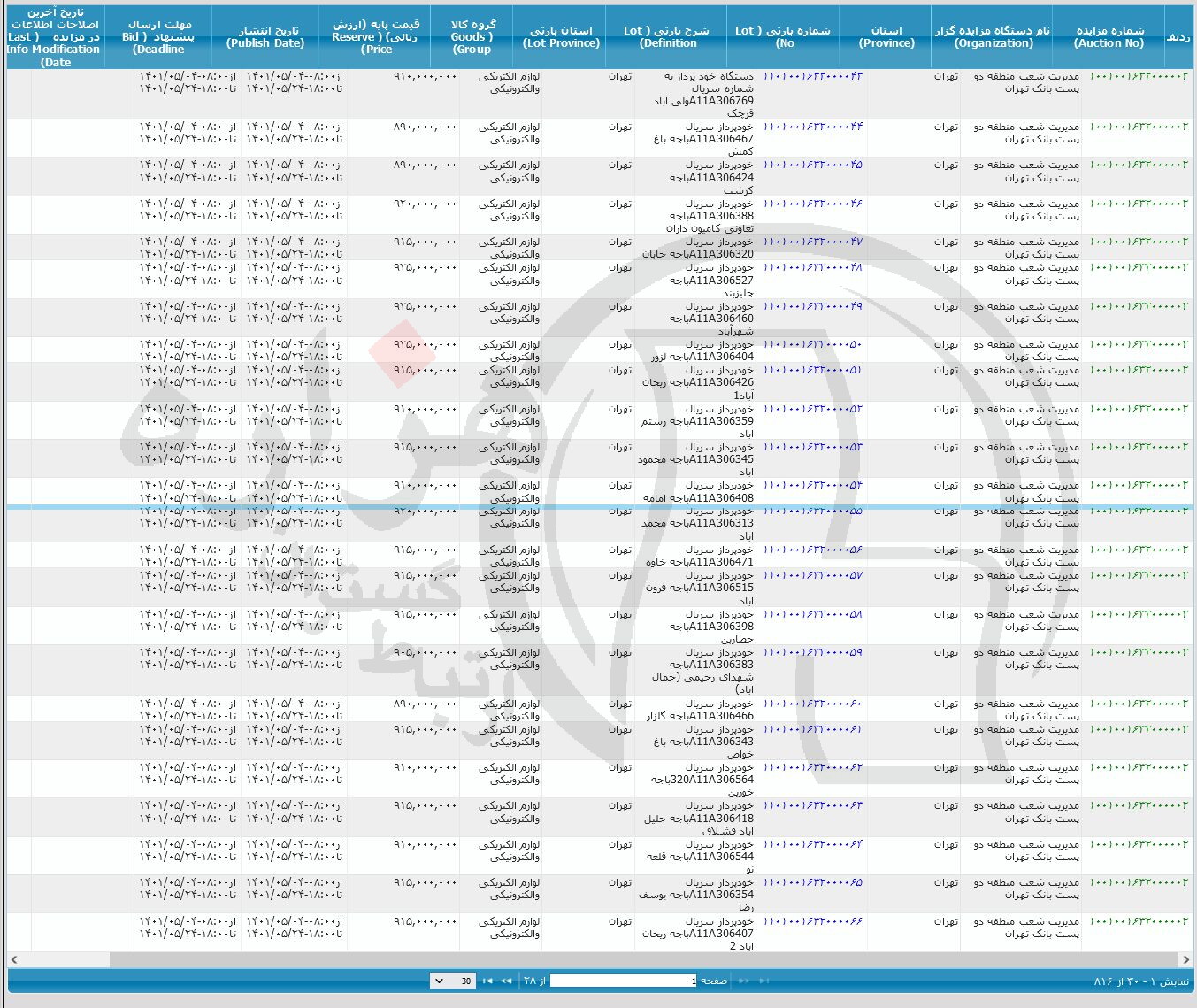The image size is (1197, 1008).
Task: Select the lot description with serial A11A306398
Action: pos(710,627)
